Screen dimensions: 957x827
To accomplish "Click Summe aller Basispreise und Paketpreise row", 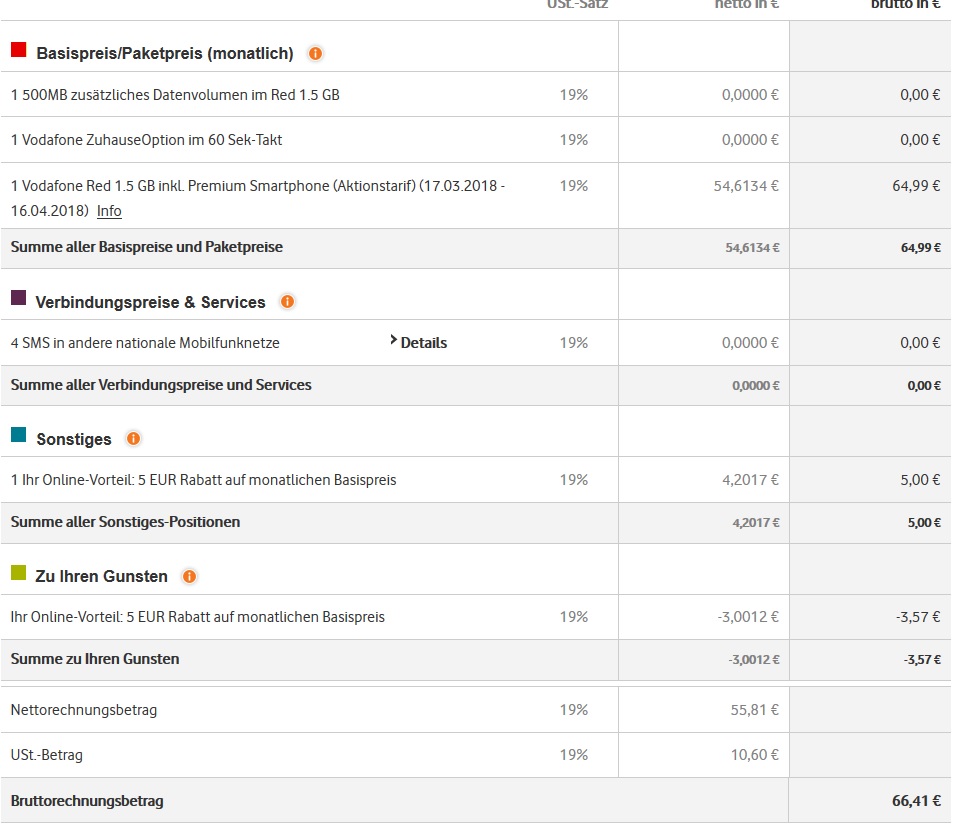I will point(147,247).
